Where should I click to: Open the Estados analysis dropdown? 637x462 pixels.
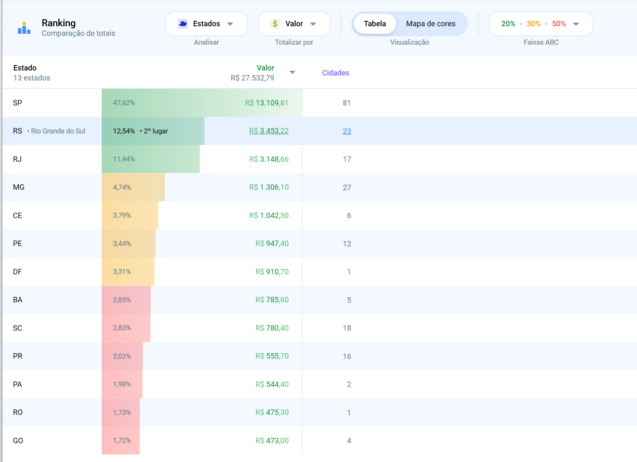click(x=206, y=24)
